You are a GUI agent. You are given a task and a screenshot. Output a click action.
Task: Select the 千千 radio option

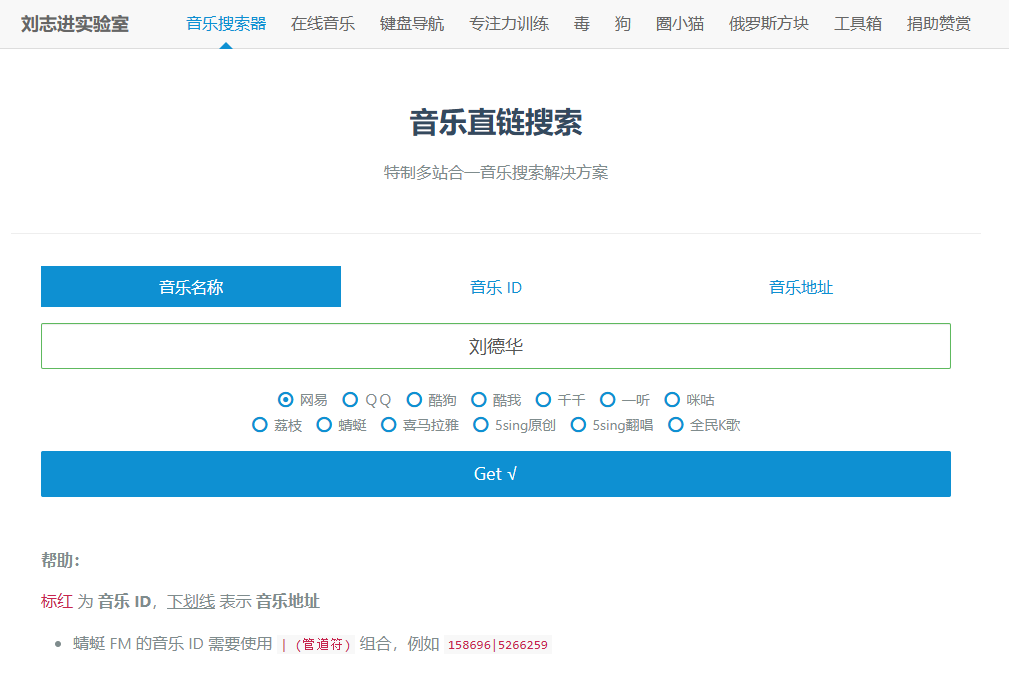[x=543, y=400]
